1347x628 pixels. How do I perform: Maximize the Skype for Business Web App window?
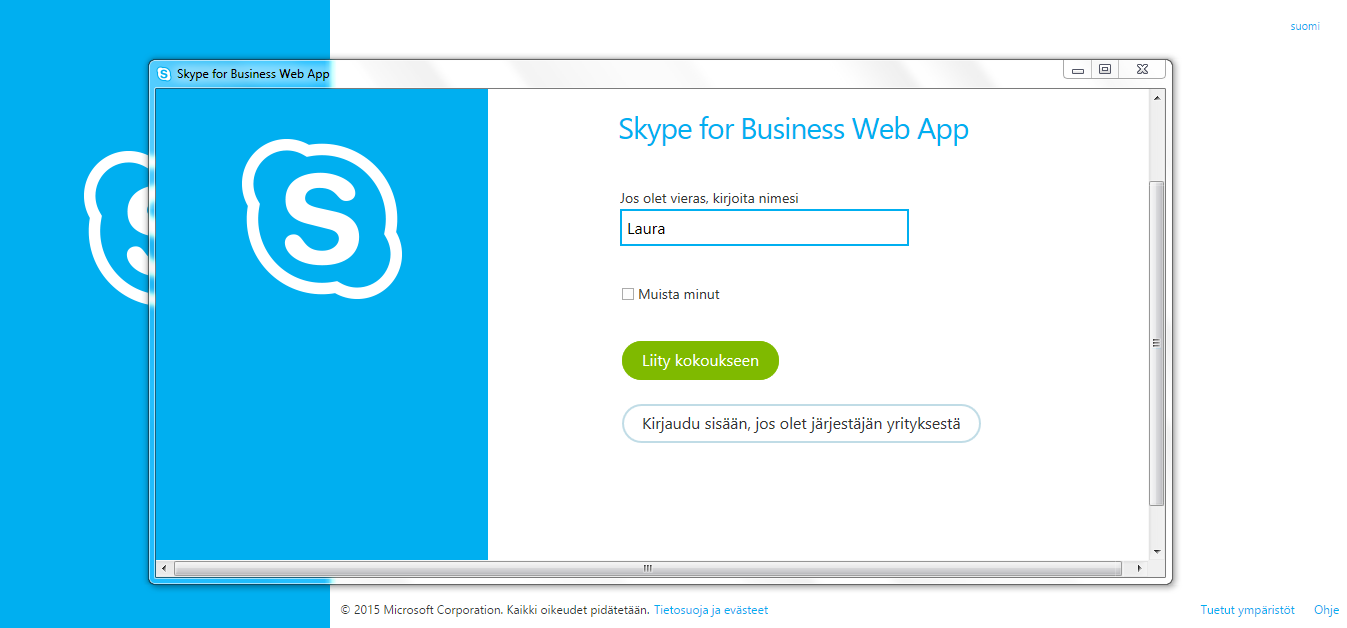(x=1105, y=70)
